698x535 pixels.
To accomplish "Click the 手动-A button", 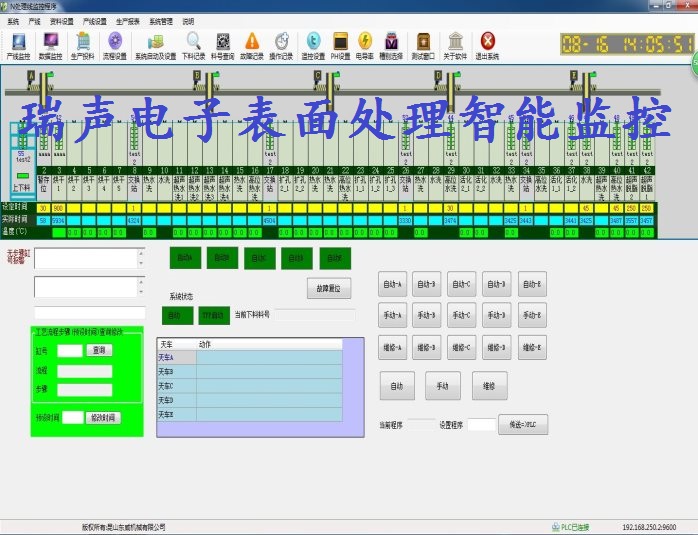I will tap(393, 315).
